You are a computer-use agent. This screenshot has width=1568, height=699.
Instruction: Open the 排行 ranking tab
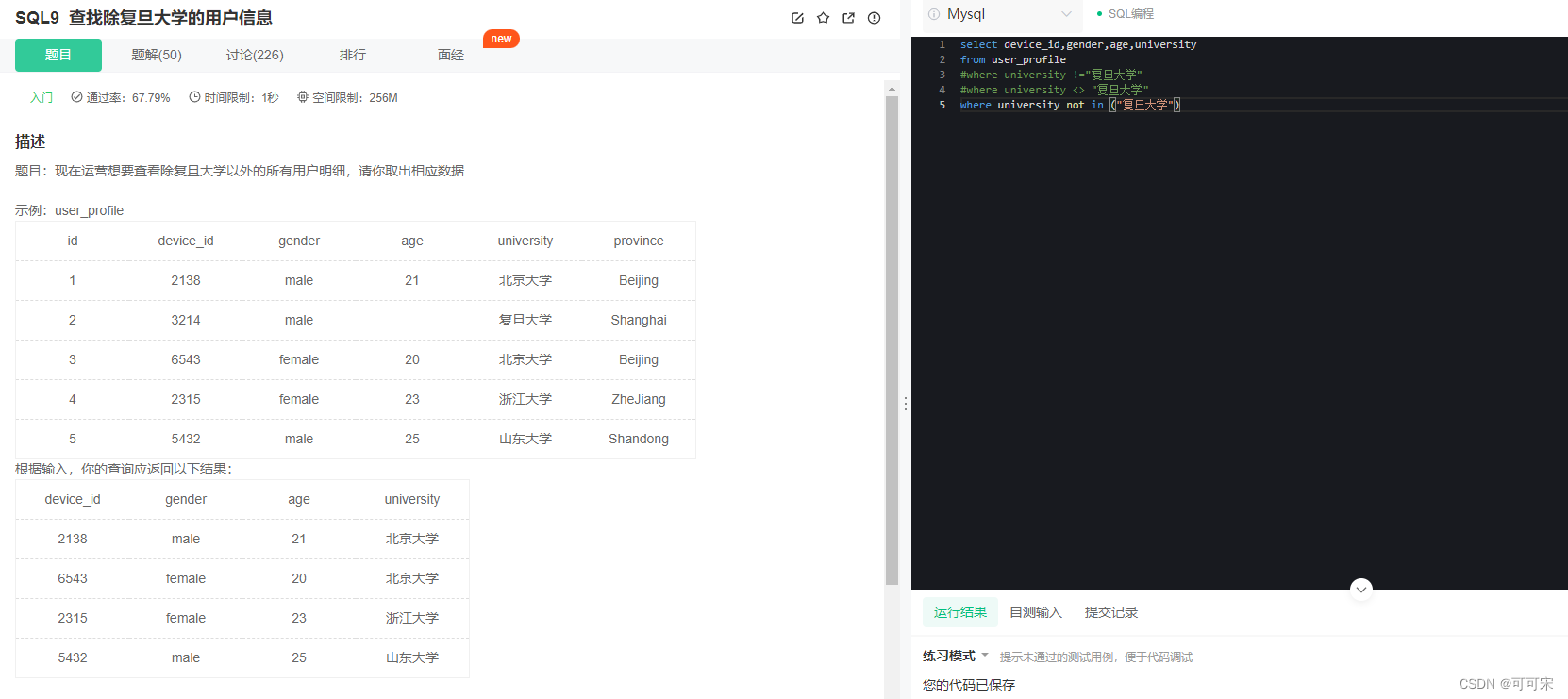pyautogui.click(x=353, y=55)
